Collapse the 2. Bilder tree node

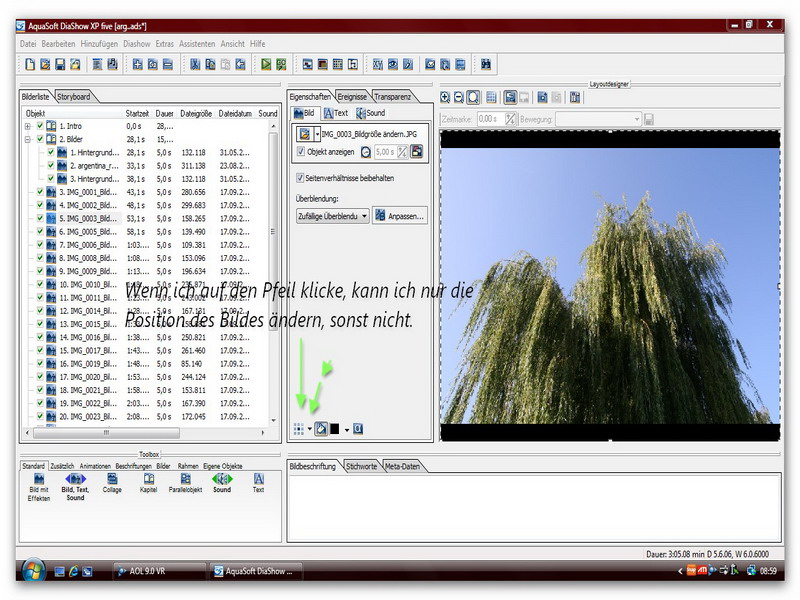click(x=28, y=139)
